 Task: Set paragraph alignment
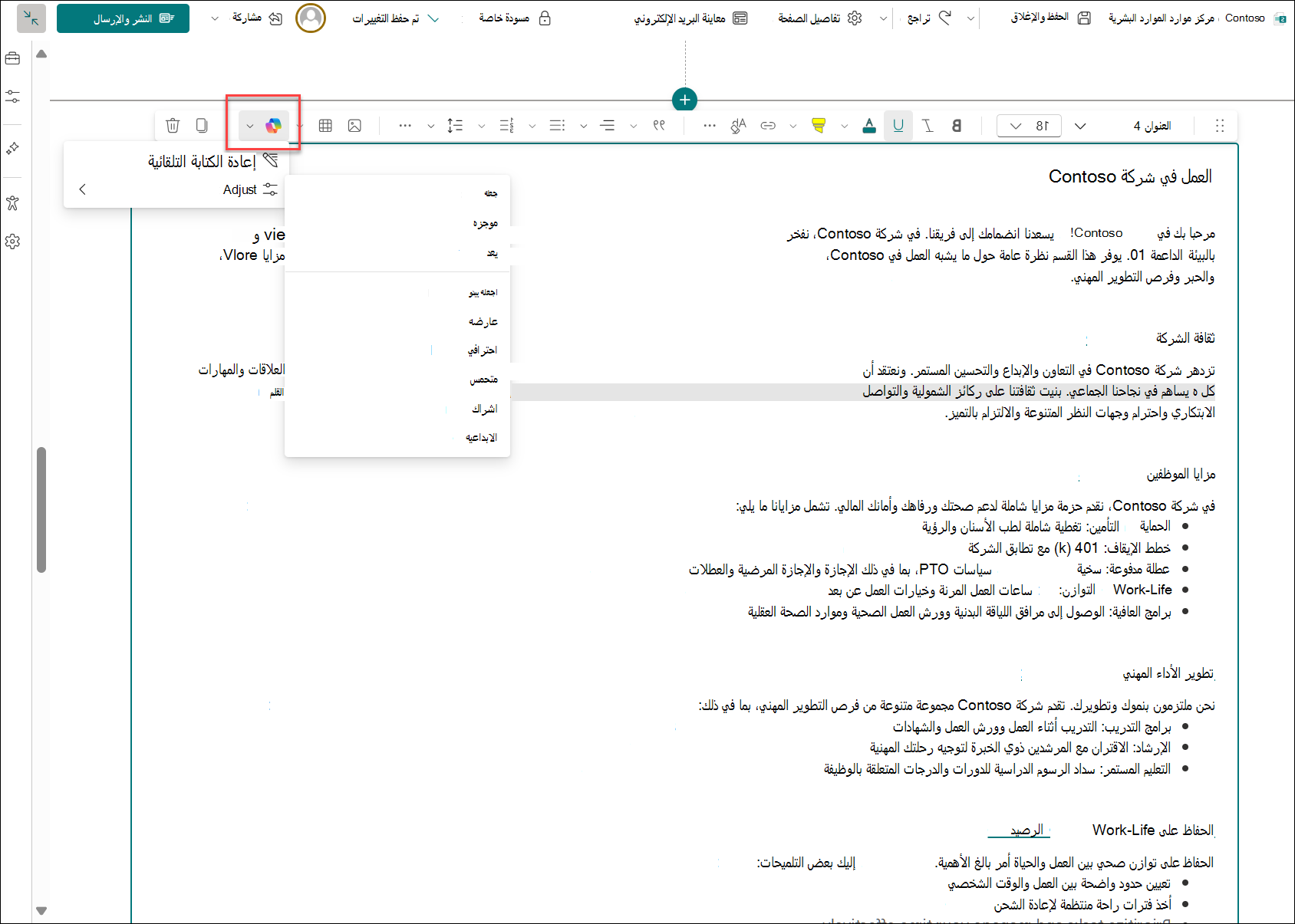(x=608, y=126)
